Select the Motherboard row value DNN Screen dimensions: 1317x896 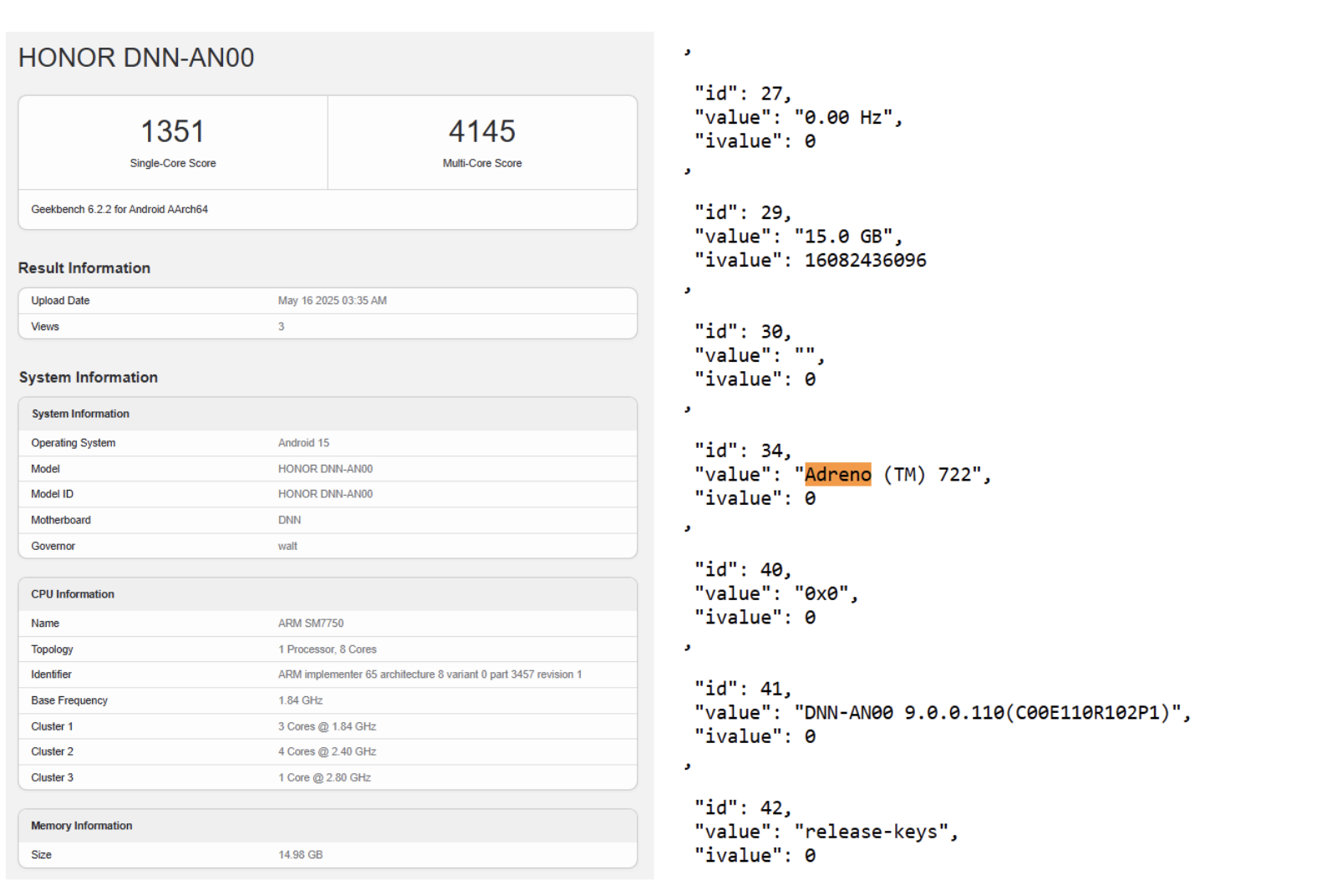click(289, 520)
